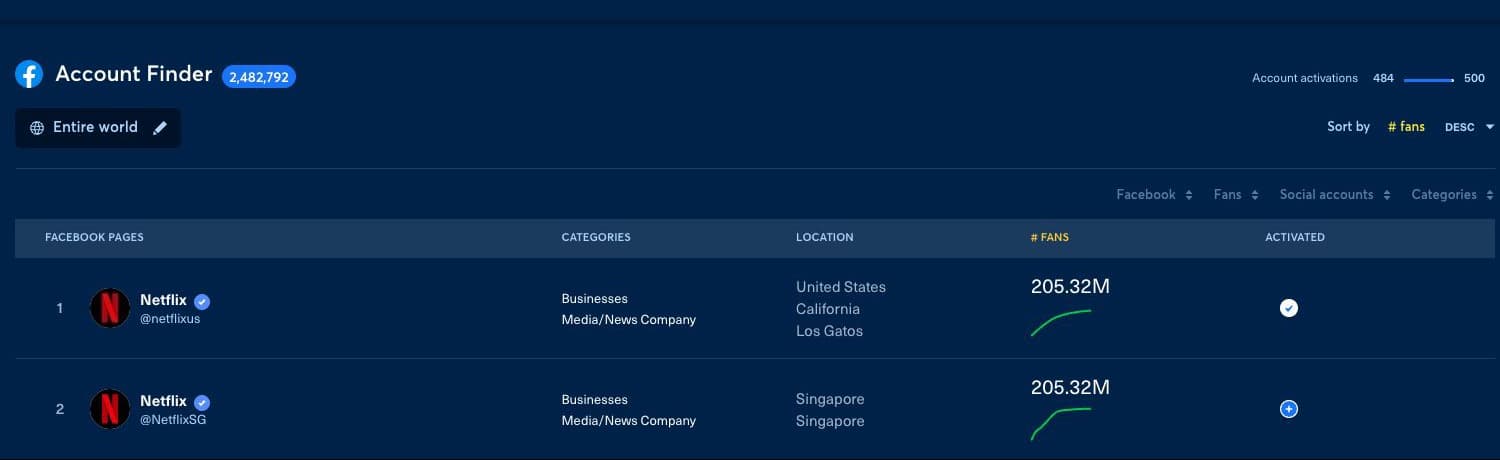Click Media/News Company category for @netflixus

(x=628, y=320)
